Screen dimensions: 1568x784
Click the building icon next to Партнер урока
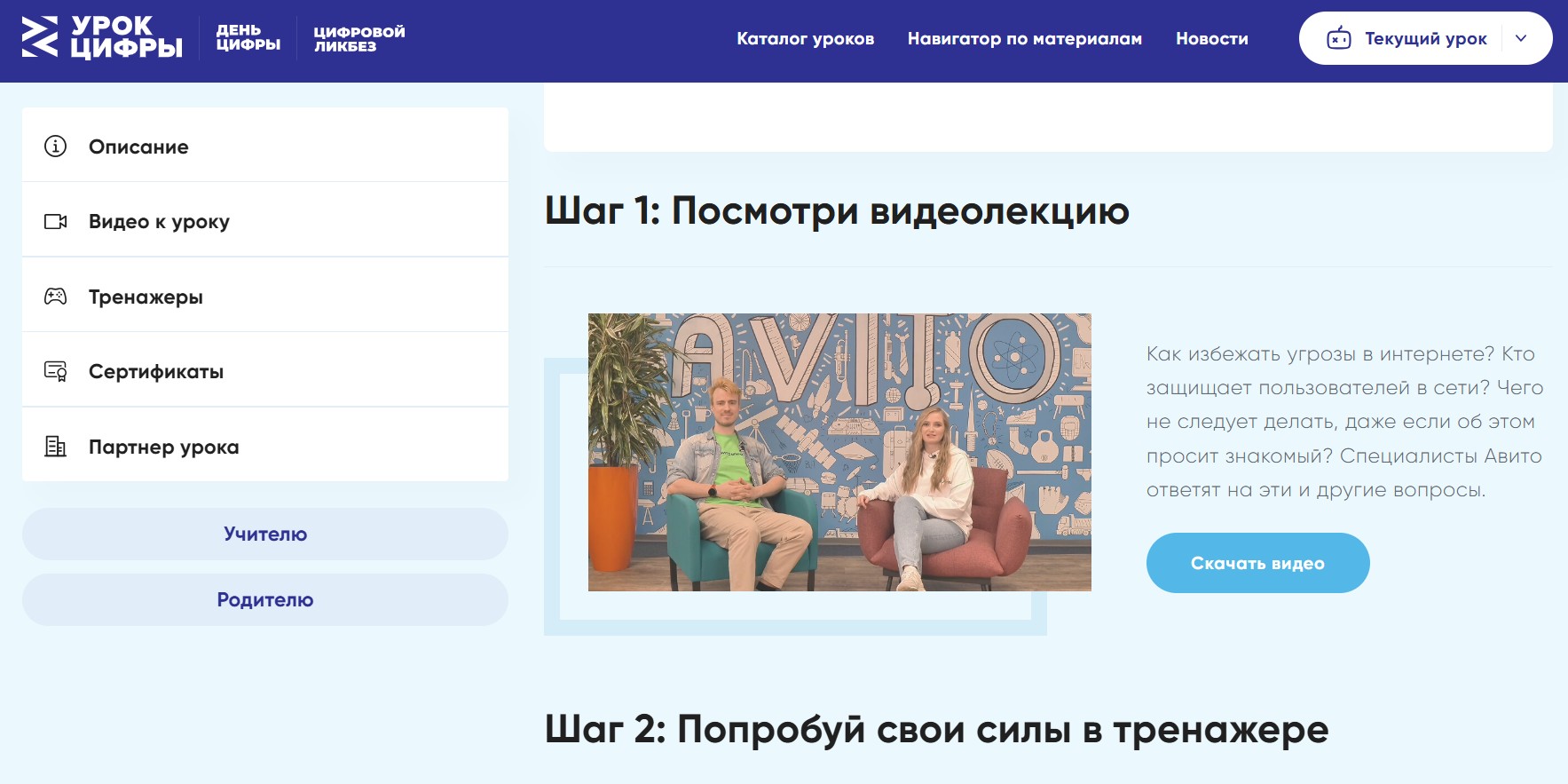pyautogui.click(x=55, y=446)
